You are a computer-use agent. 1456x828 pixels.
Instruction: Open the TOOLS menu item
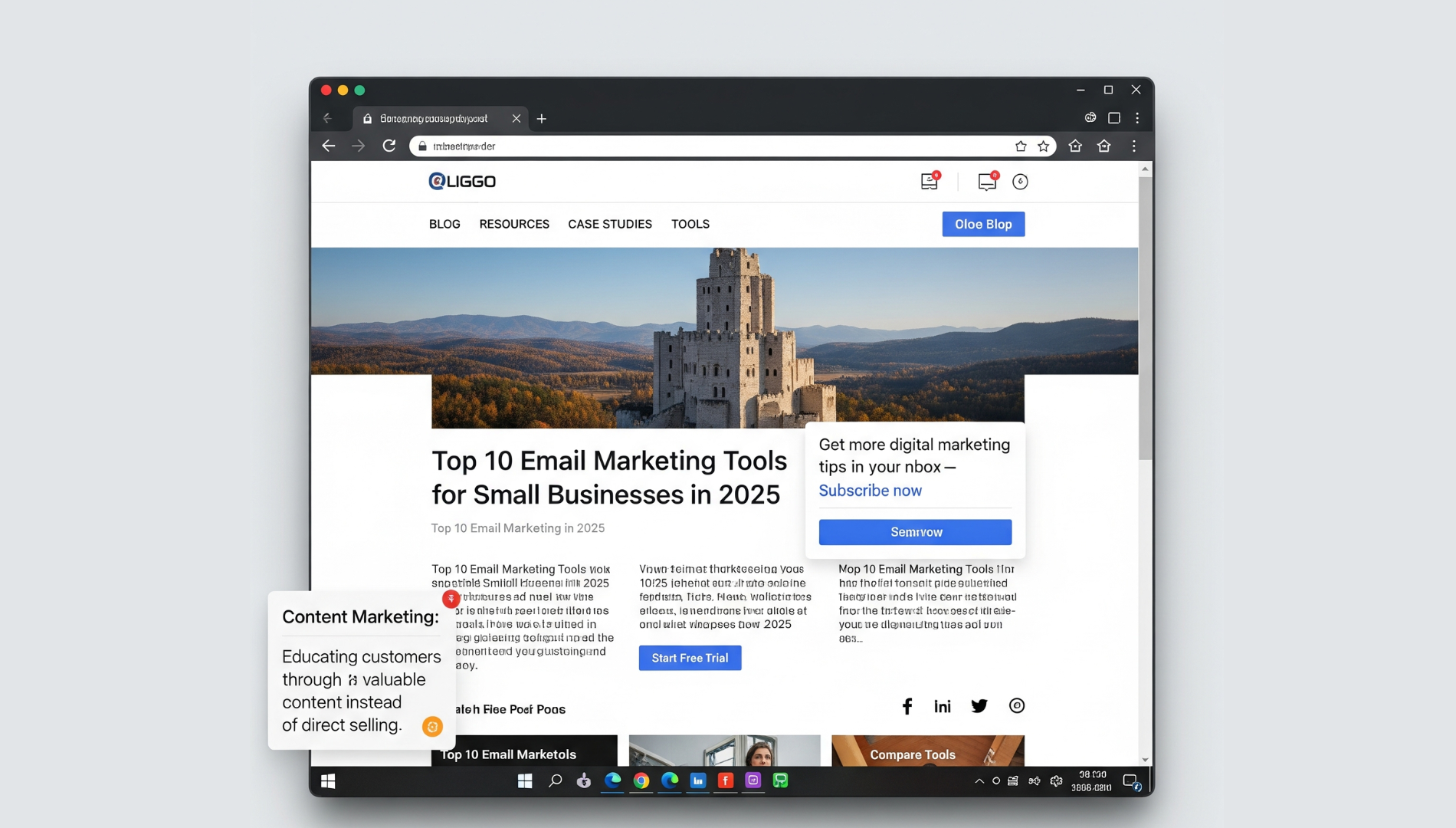690,225
